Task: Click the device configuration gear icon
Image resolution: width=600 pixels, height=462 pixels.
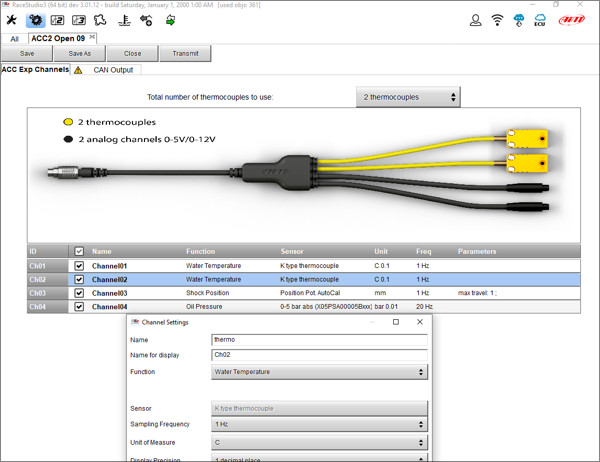Action: (x=34, y=20)
